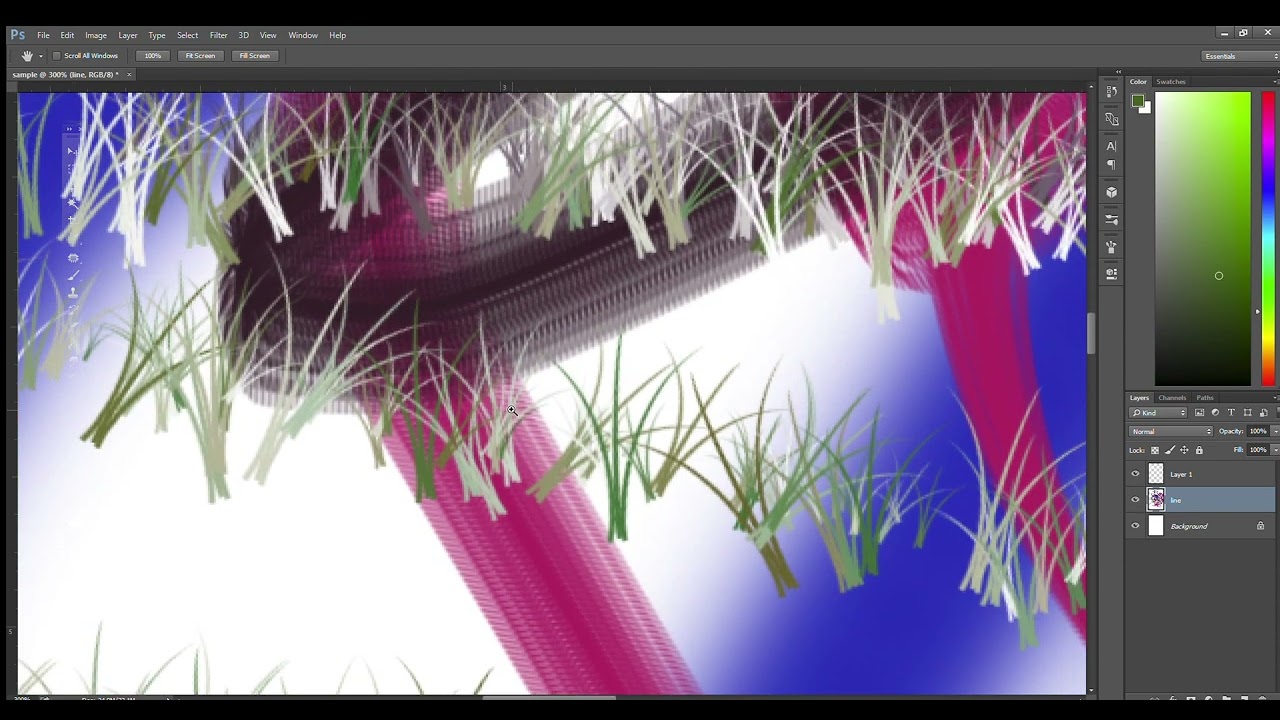The width and height of the screenshot is (1280, 720).
Task: Click the Fit Screen button
Action: [200, 56]
